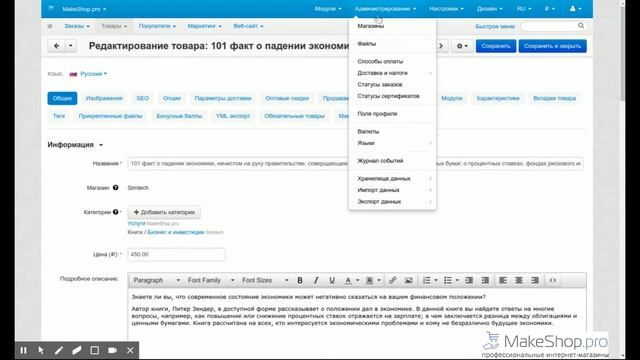Click the help icon next to Магазин
The image size is (640, 360).
pyautogui.click(x=116, y=188)
